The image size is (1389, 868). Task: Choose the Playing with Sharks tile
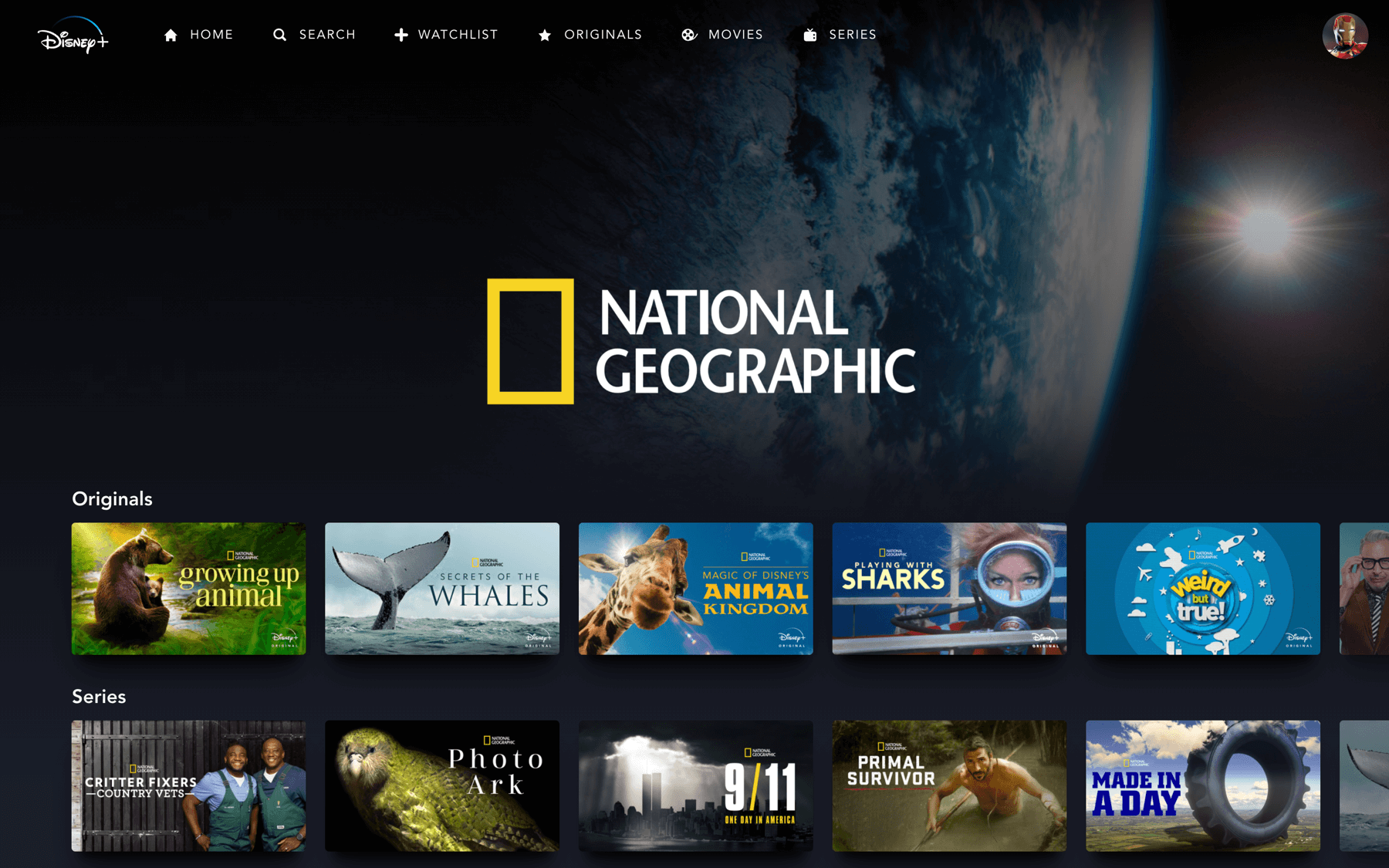tap(949, 589)
